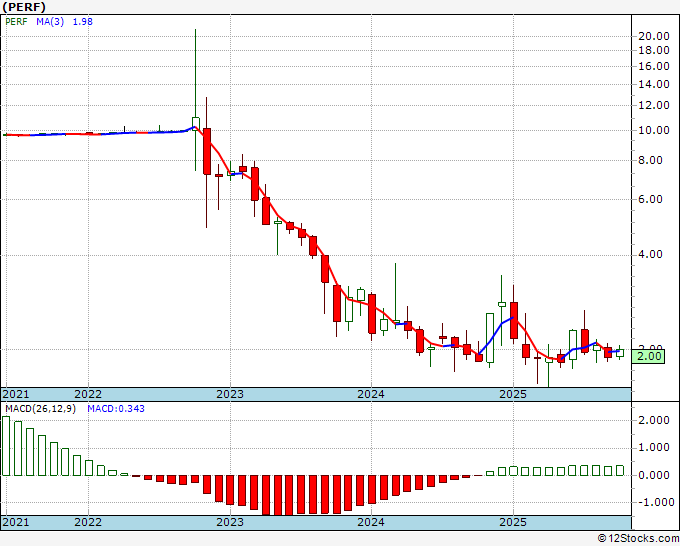Click 2021 on the price chart time axis

[x=16, y=394]
